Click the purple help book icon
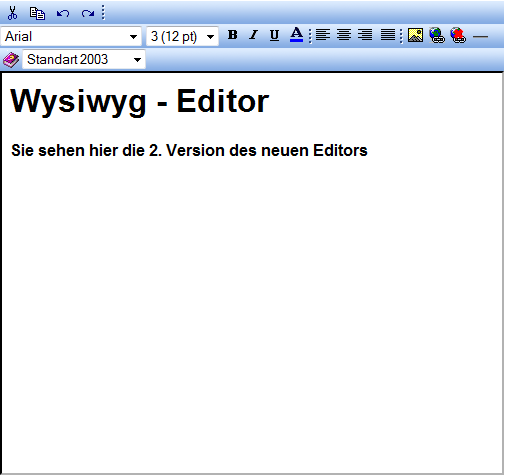Viewport: 505px width, 476px height. pyautogui.click(x=11, y=60)
